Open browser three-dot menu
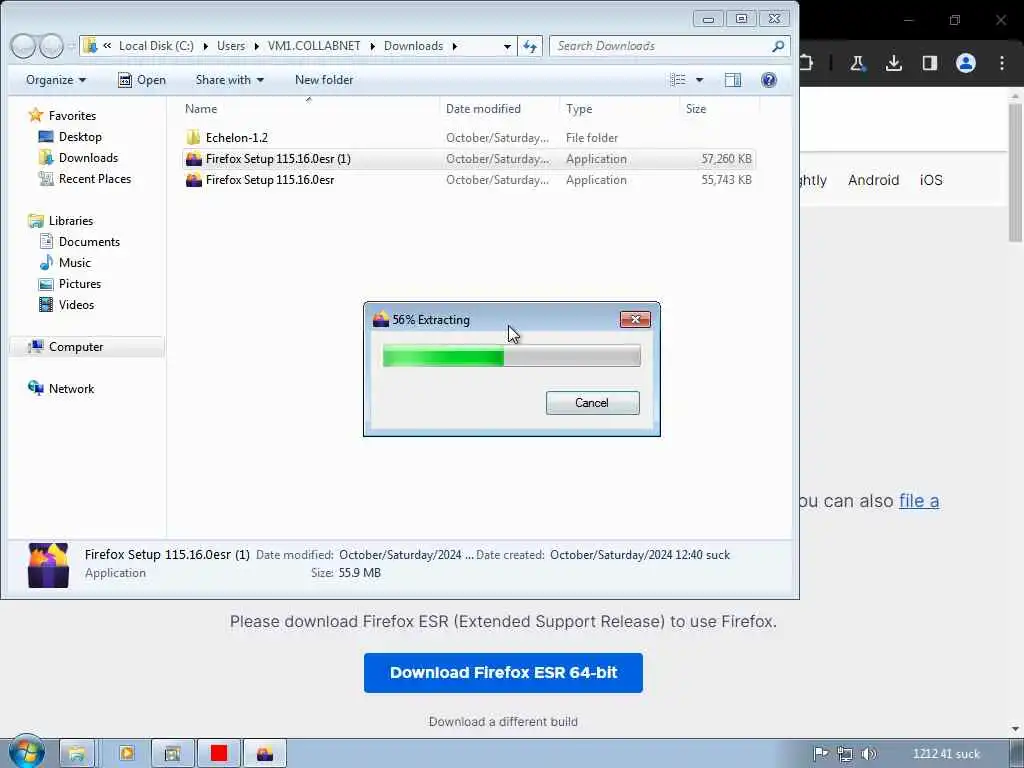This screenshot has height=768, width=1024. (1002, 63)
